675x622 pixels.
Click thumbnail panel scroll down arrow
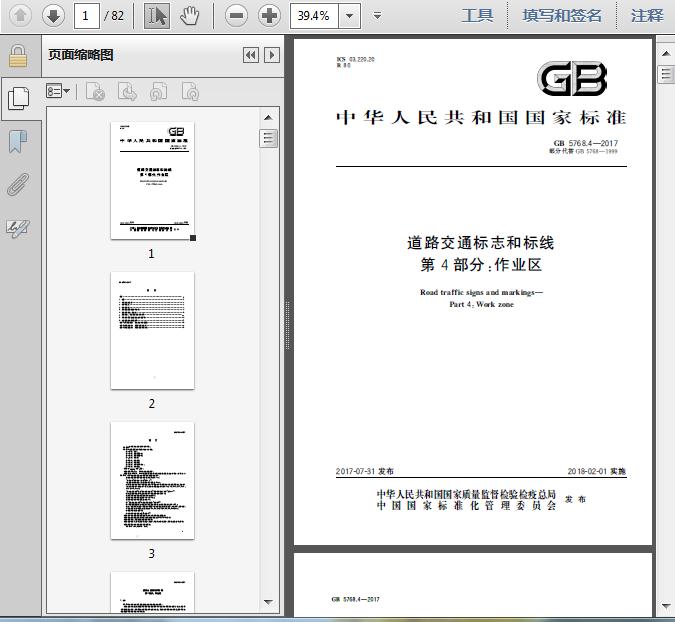click(x=268, y=602)
